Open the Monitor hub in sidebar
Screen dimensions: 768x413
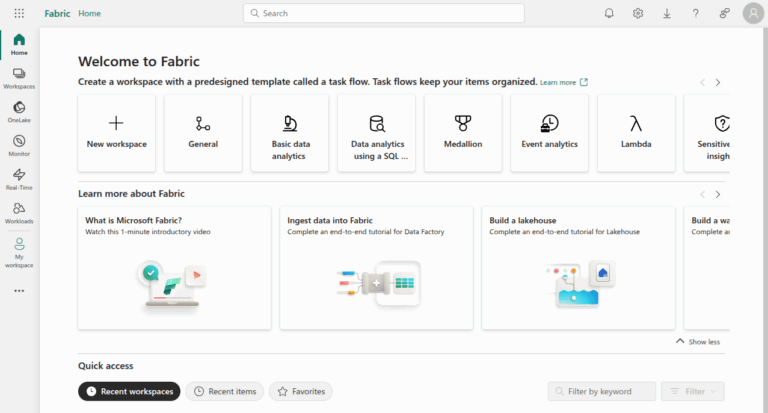(19, 145)
